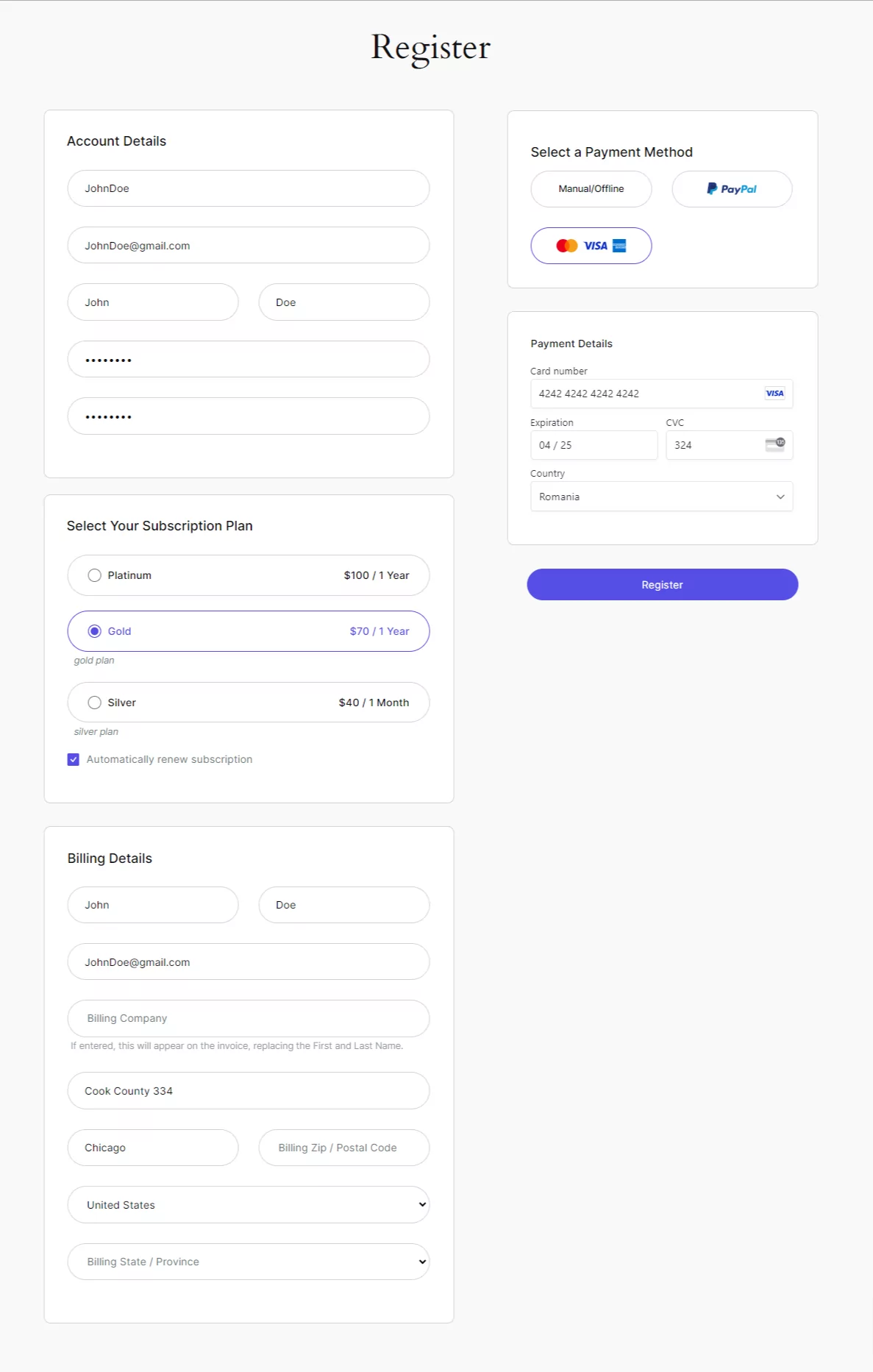
Task: Select the PayPal logo payment option
Action: point(732,189)
